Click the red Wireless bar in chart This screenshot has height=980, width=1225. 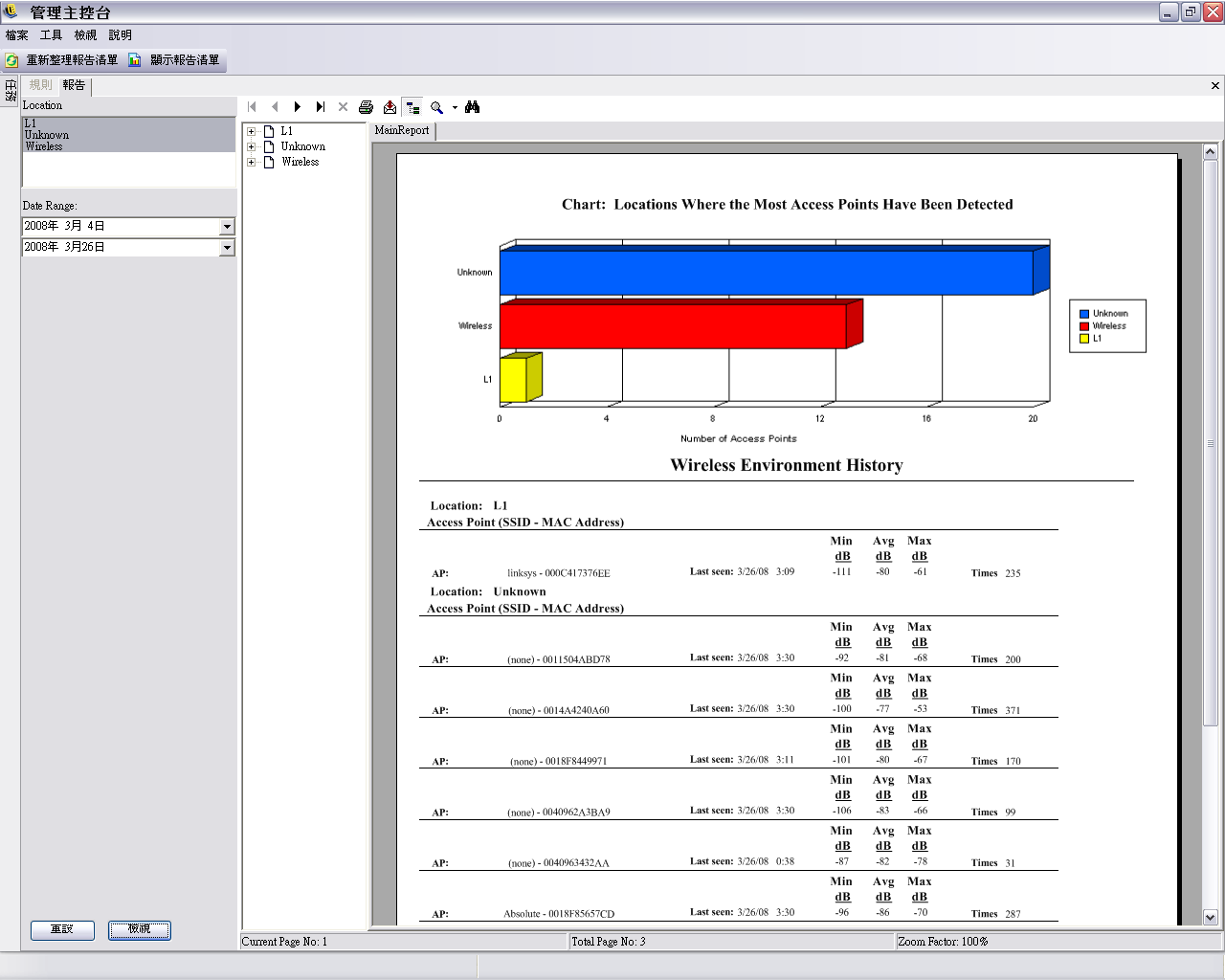[x=681, y=324]
